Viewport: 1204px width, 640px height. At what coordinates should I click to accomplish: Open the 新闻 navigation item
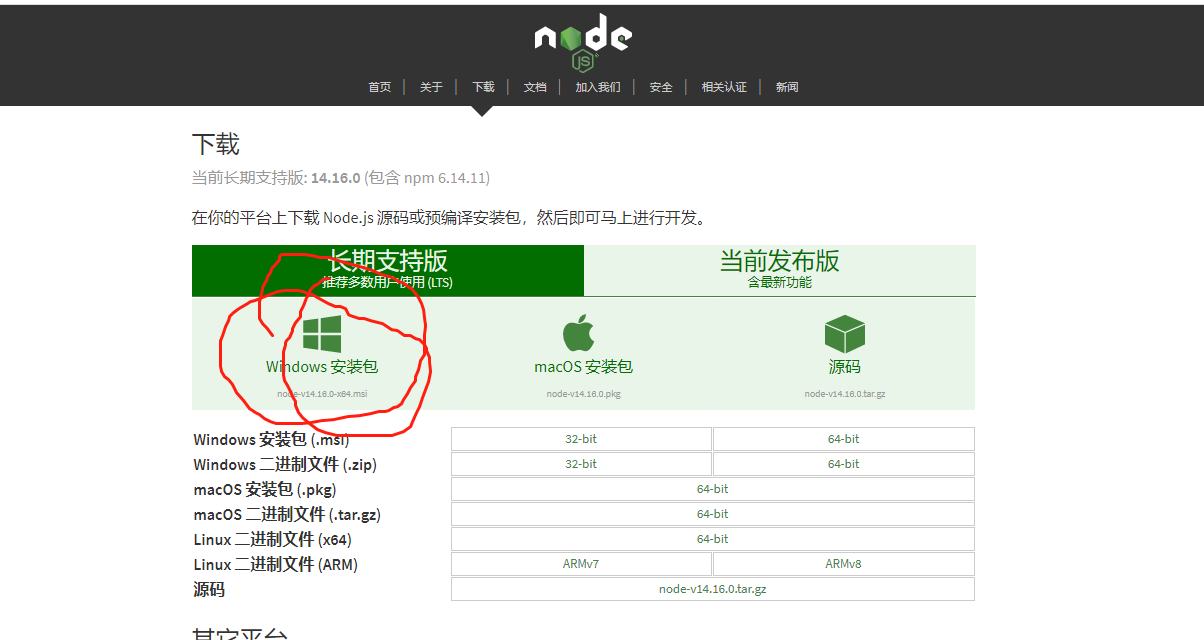[x=787, y=87]
